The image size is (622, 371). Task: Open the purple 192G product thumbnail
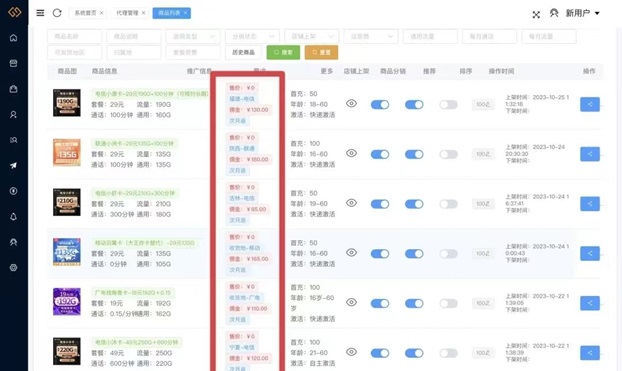click(67, 302)
